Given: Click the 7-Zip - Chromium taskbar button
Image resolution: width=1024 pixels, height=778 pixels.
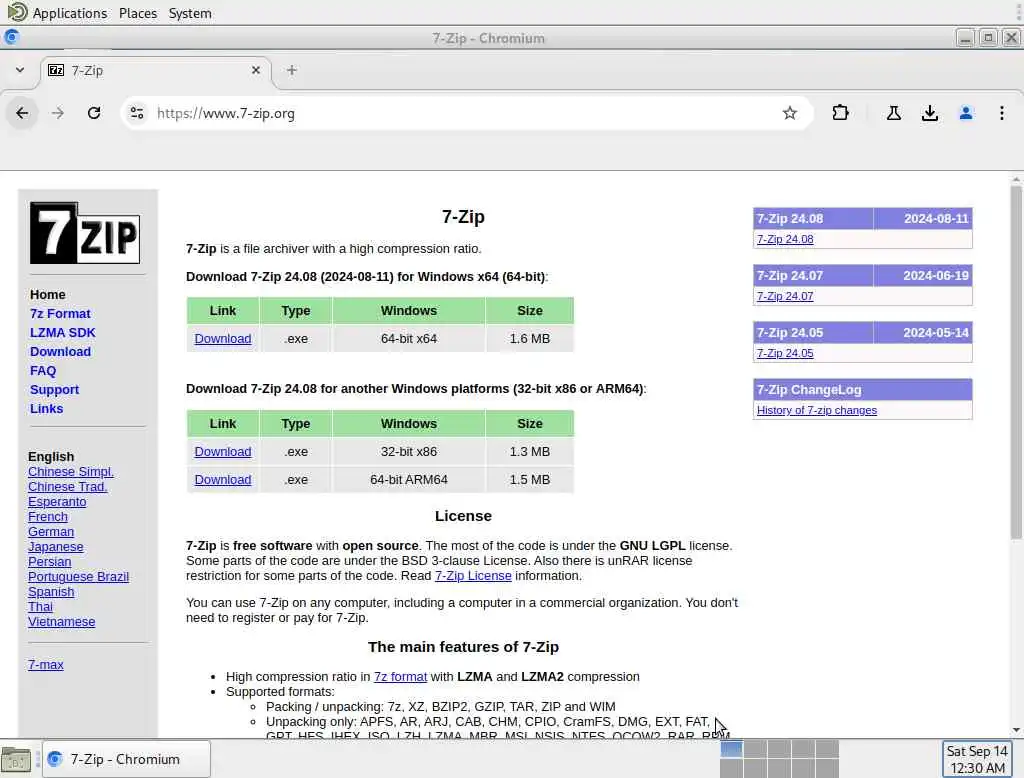Looking at the screenshot, I should 127,759.
